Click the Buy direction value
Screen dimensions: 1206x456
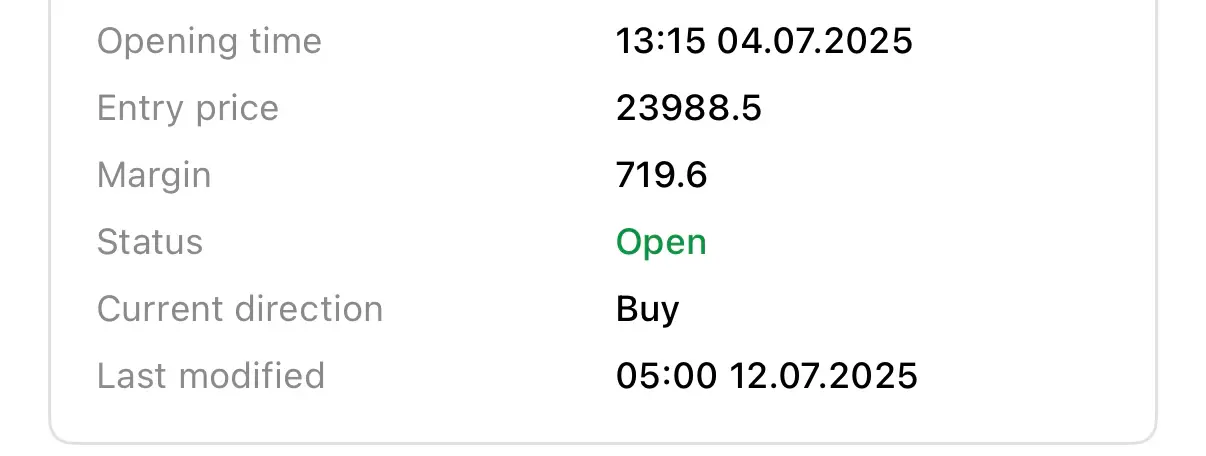tap(648, 310)
